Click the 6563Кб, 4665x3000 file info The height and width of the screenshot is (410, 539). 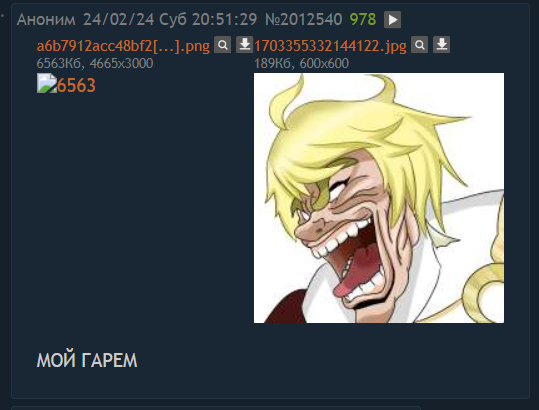tap(95, 64)
